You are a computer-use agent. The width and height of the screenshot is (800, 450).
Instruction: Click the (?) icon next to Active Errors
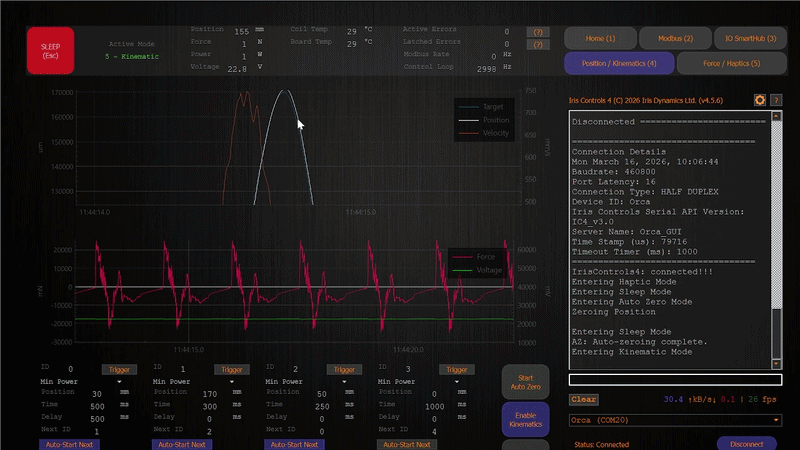tap(539, 32)
